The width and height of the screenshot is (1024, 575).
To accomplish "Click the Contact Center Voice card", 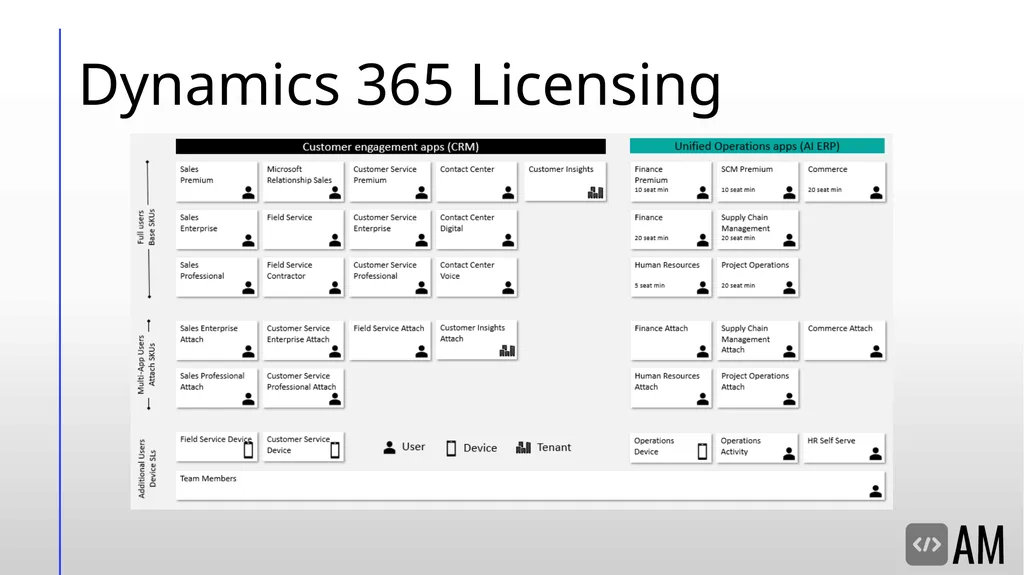I will click(477, 277).
